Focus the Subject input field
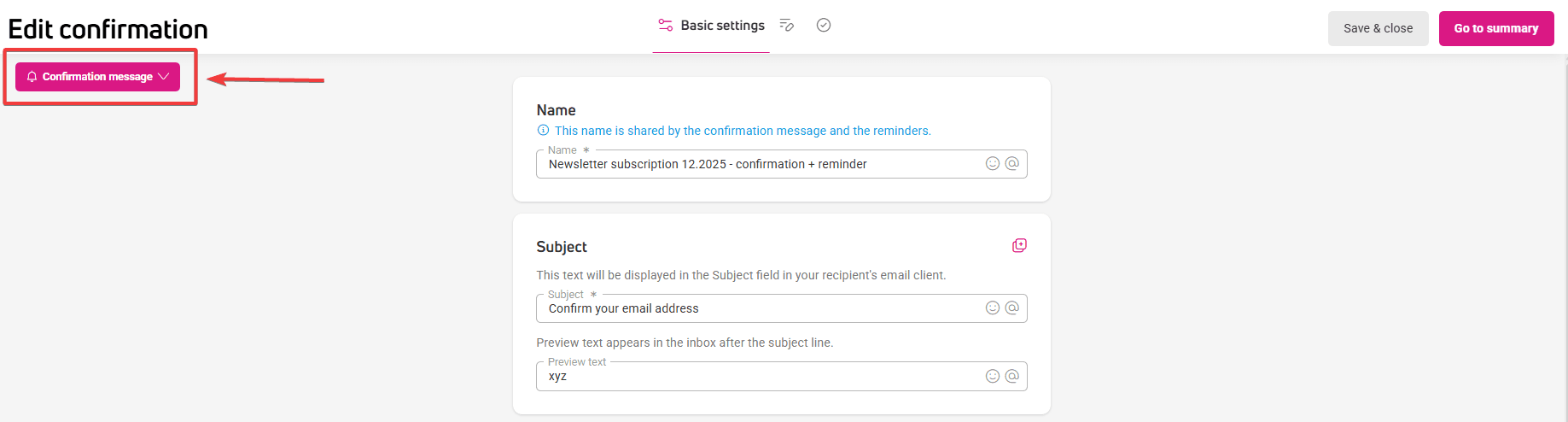Image resolution: width=1568 pixels, height=422 pixels. click(x=760, y=308)
